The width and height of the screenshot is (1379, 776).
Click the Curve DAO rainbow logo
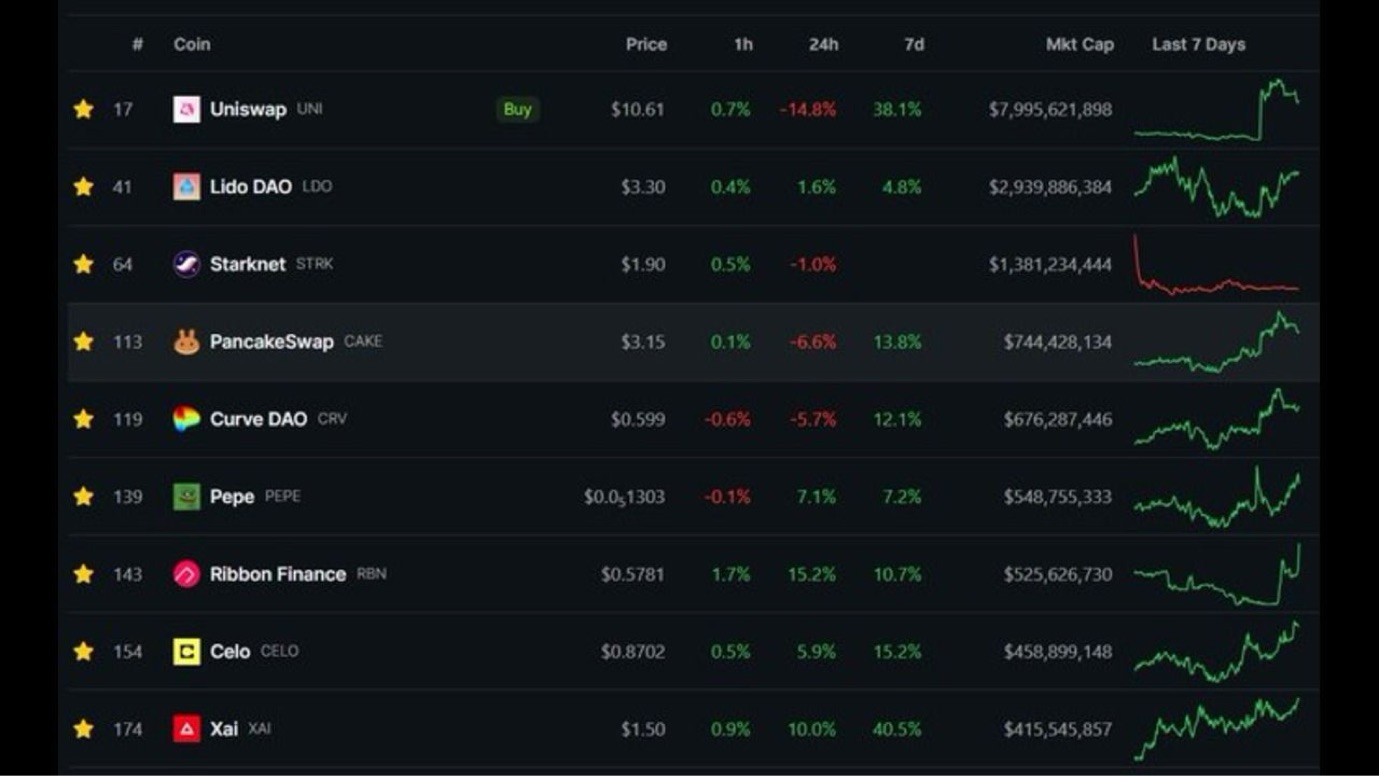click(186, 419)
